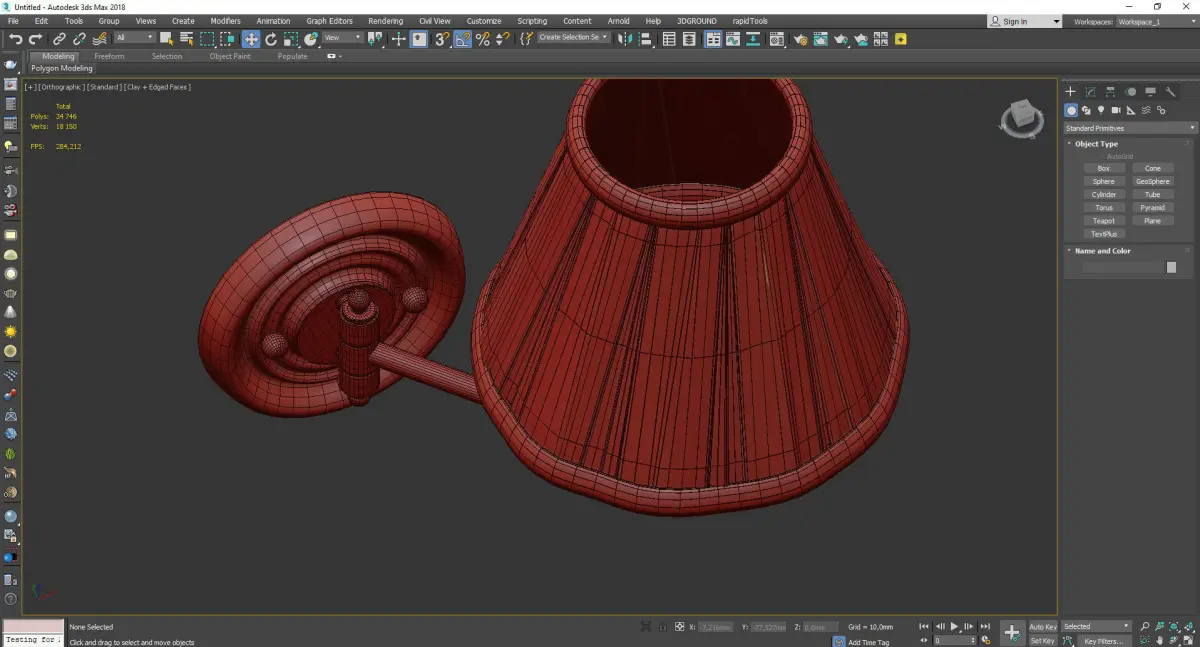Image resolution: width=1200 pixels, height=647 pixels.
Task: Click the Key Filters button
Action: pos(1102,641)
